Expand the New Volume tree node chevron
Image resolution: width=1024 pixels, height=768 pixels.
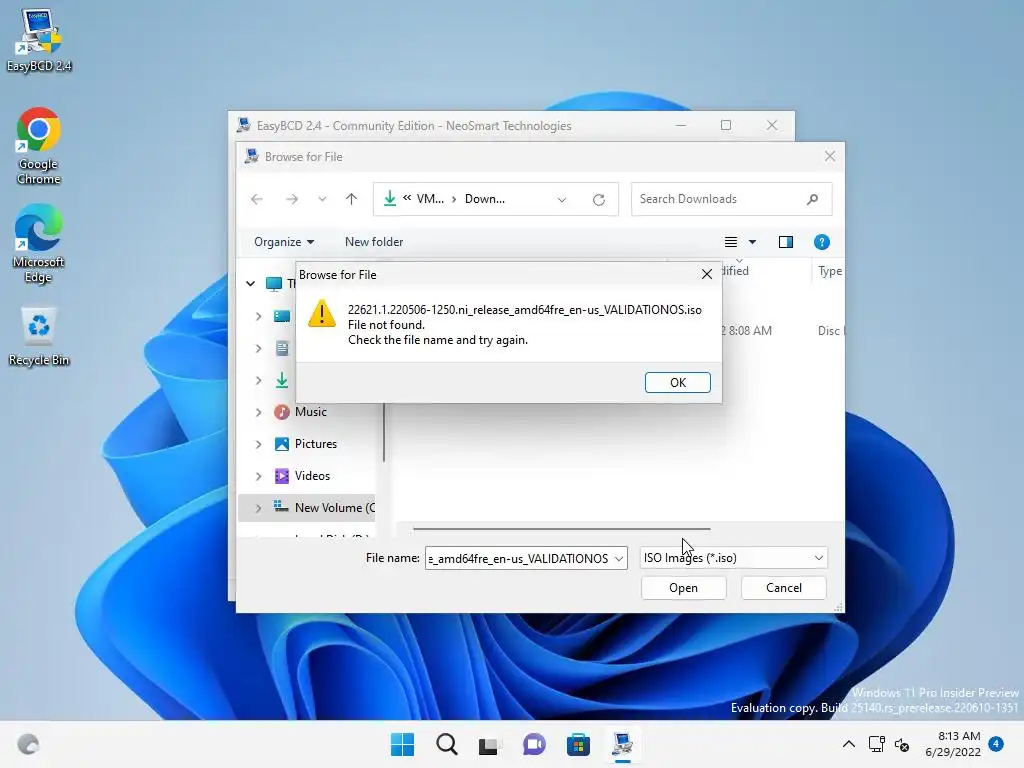259,508
